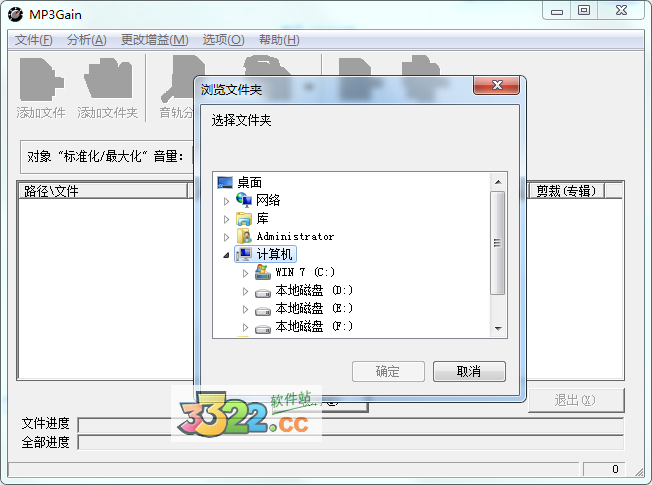Collapse the 计算机 tree node

point(226,255)
